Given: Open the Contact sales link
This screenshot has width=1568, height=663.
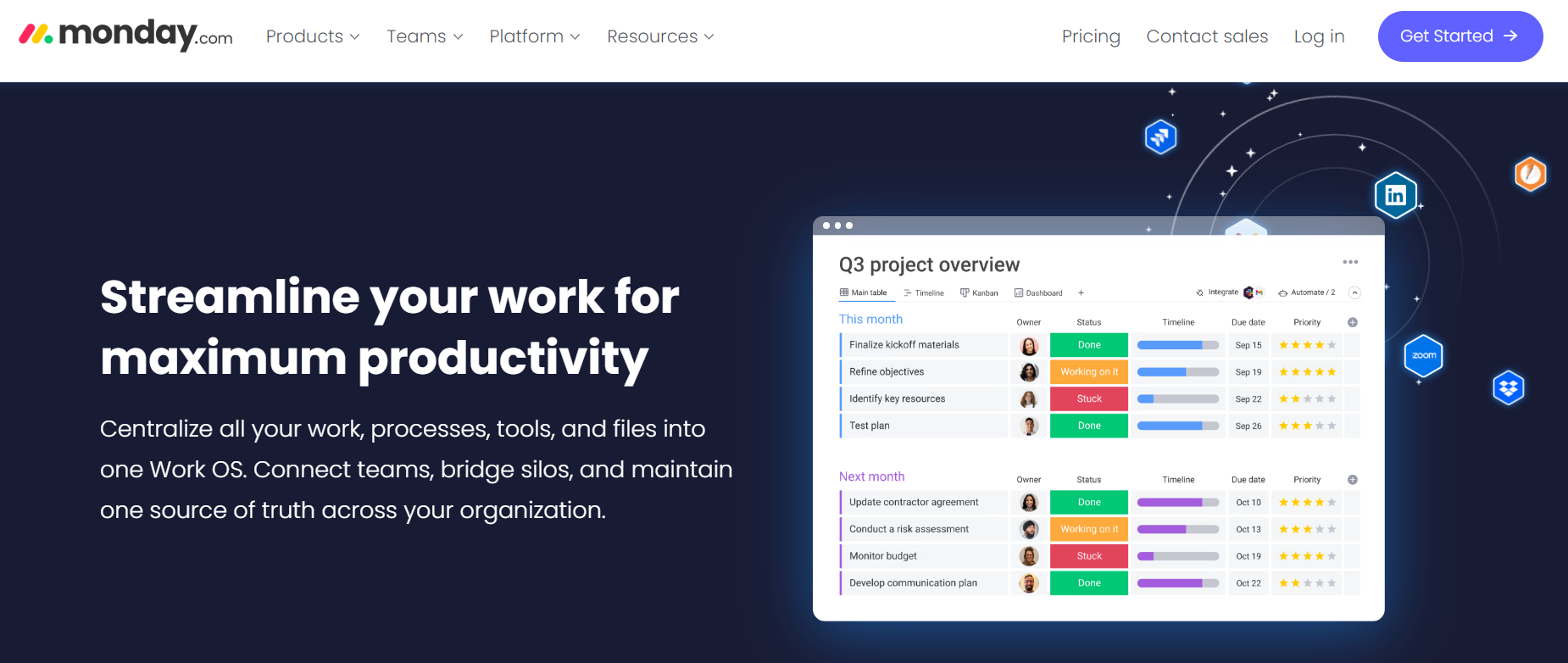Looking at the screenshot, I should coord(1207,36).
